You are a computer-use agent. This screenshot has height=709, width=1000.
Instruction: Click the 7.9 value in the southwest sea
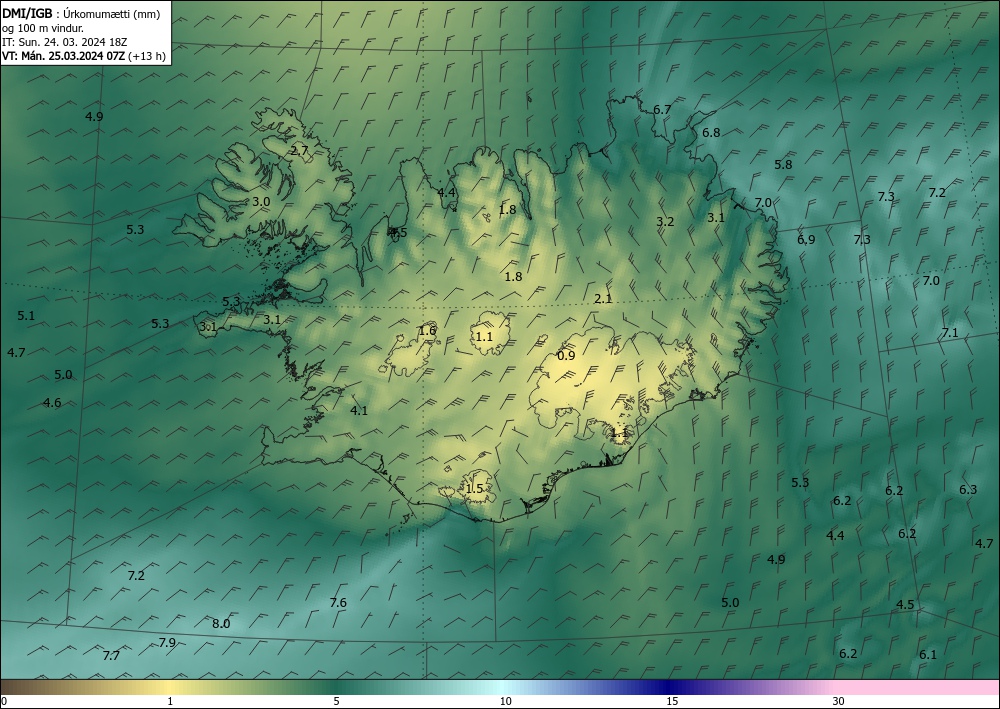[x=167, y=643]
